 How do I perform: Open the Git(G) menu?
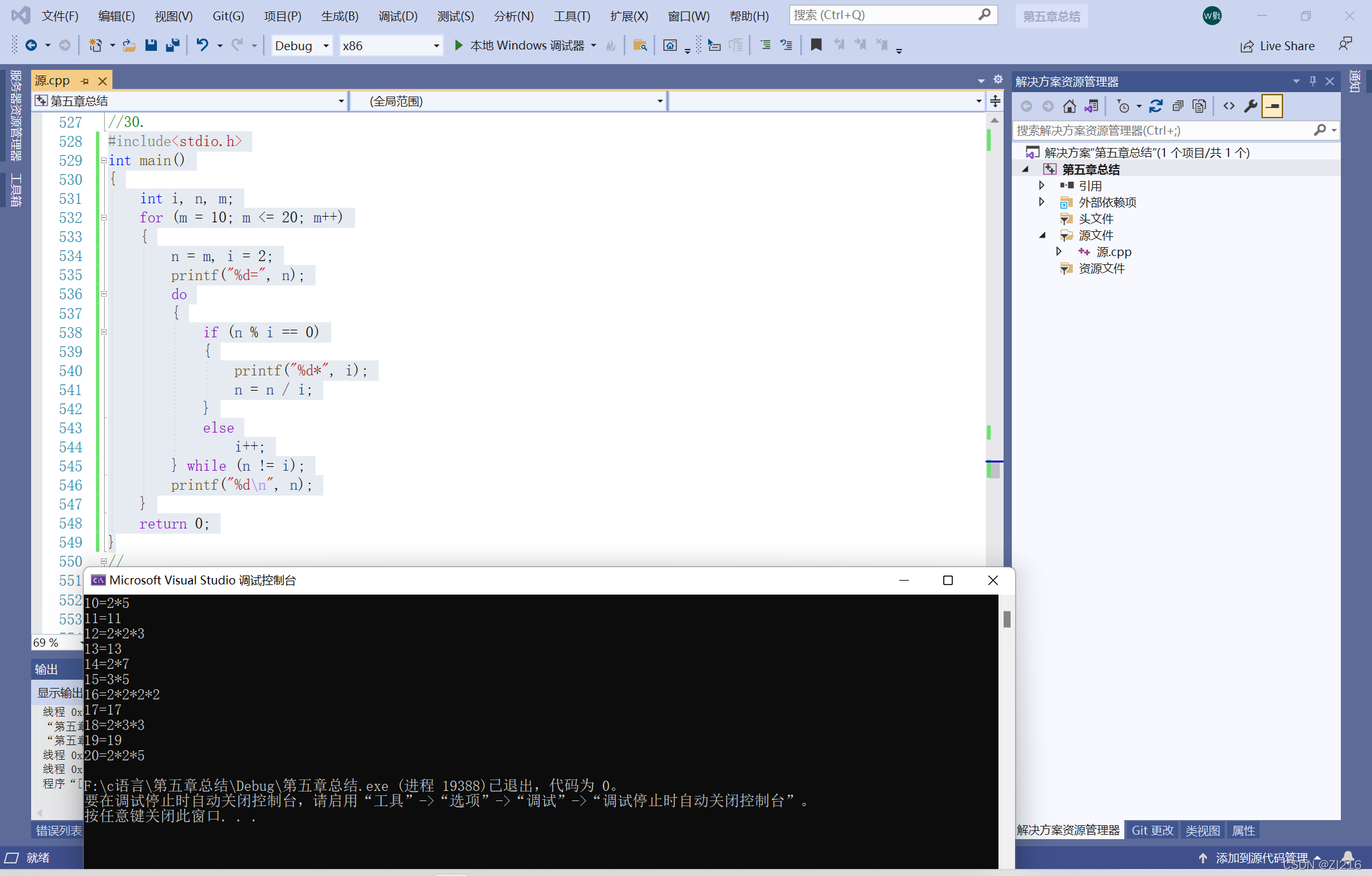pos(228,16)
